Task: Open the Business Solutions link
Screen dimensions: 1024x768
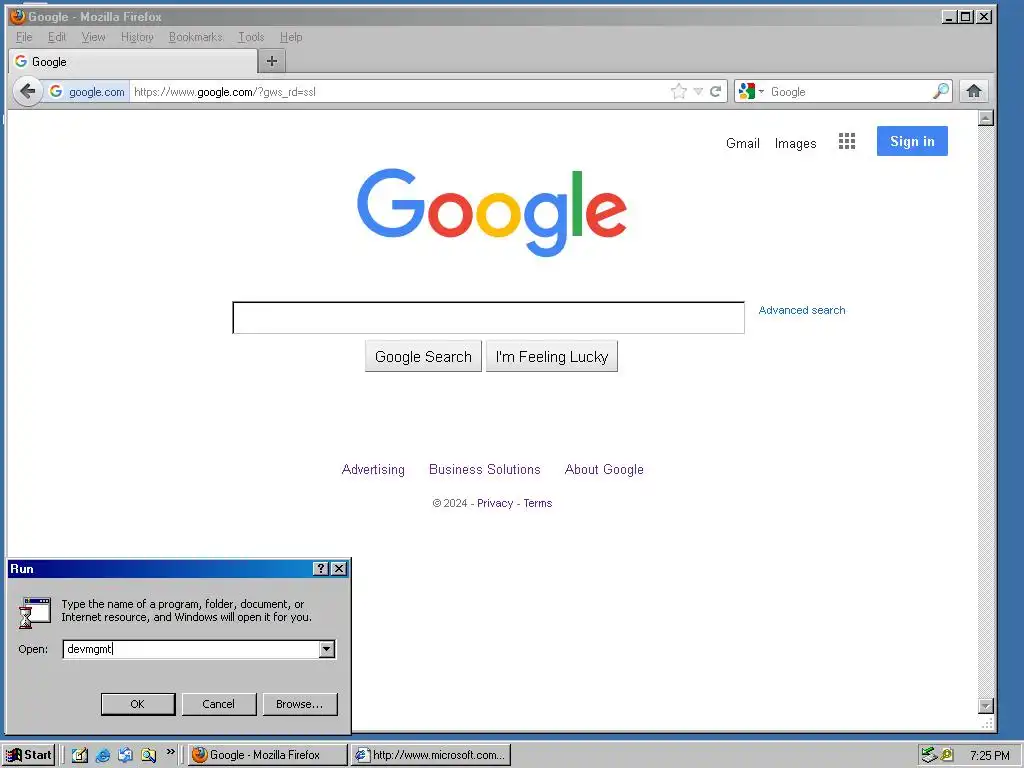Action: pyautogui.click(x=485, y=470)
